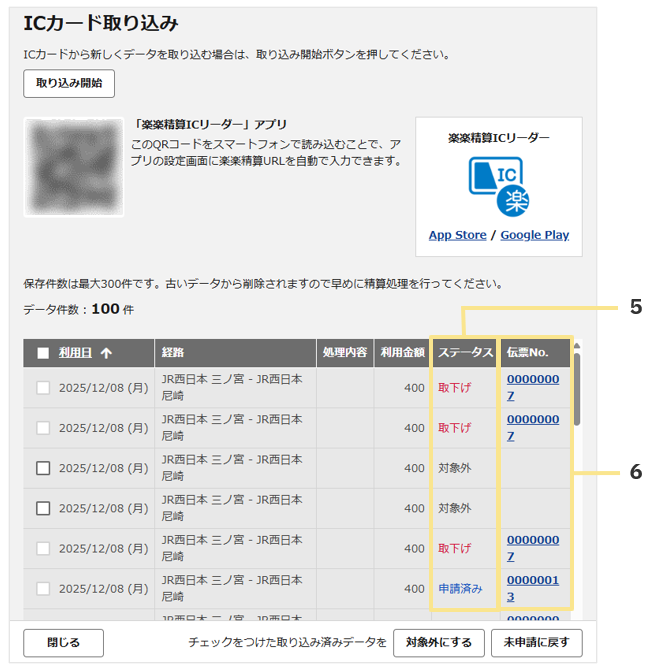This screenshot has height=668, width=658.
Task: Click the 利用金額 column header
Action: [402, 353]
